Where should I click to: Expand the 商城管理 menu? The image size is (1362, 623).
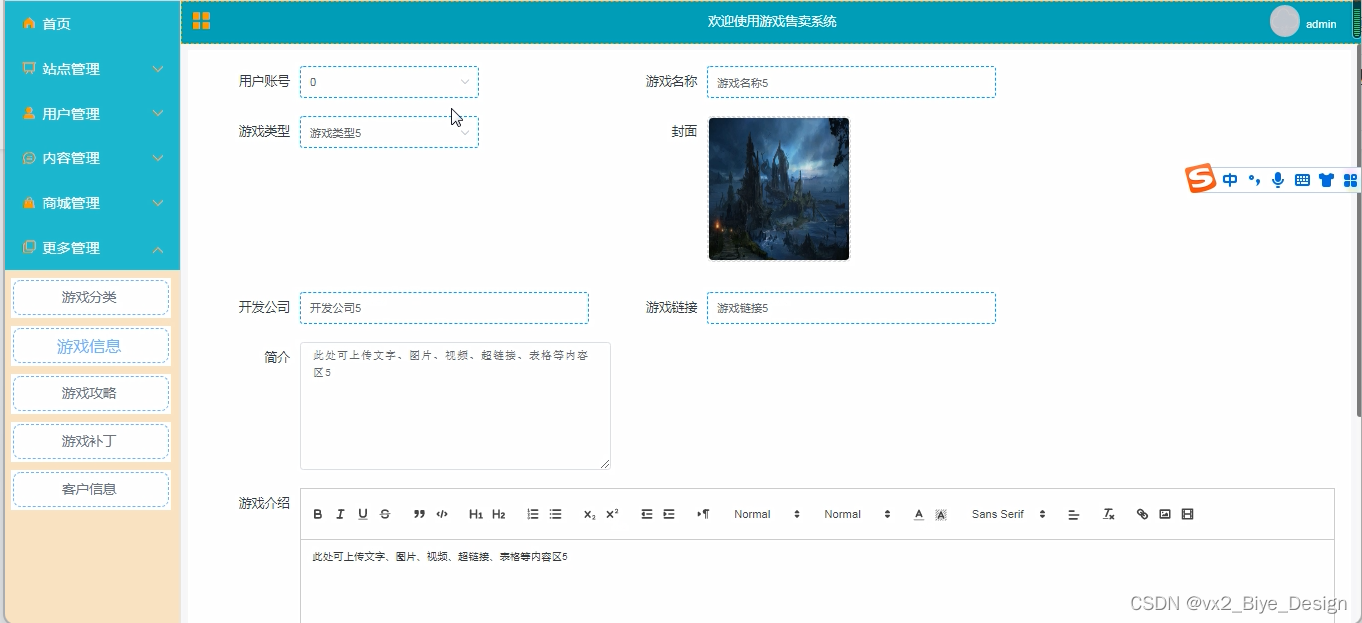pos(92,203)
